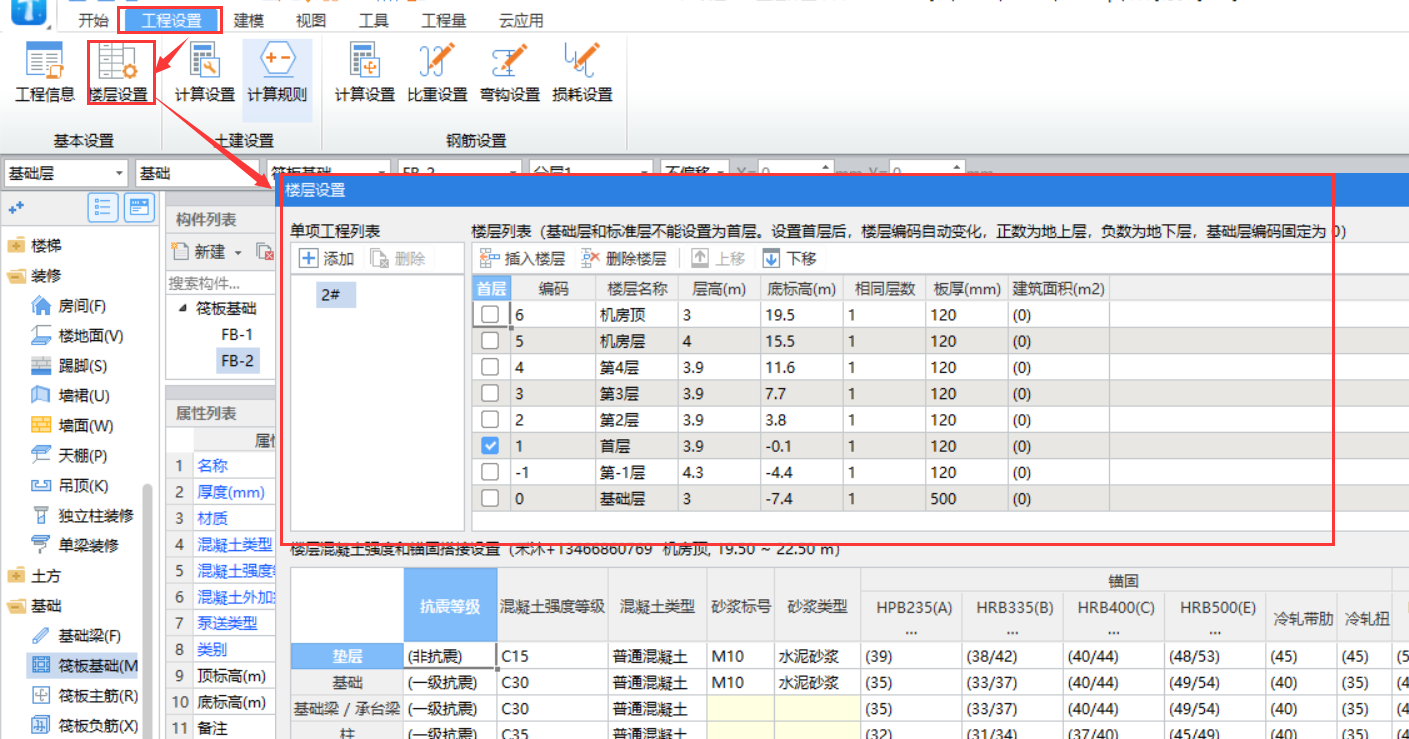1409x739 pixels.
Task: Click 混凝土类型 property link
Action: pos(235,545)
